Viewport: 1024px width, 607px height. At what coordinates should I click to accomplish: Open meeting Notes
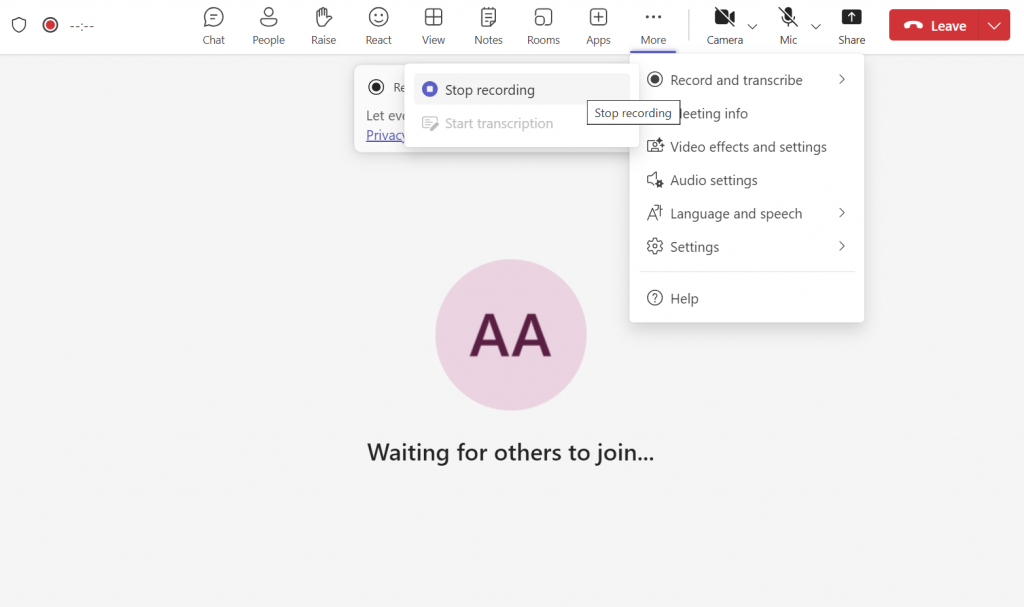click(488, 25)
